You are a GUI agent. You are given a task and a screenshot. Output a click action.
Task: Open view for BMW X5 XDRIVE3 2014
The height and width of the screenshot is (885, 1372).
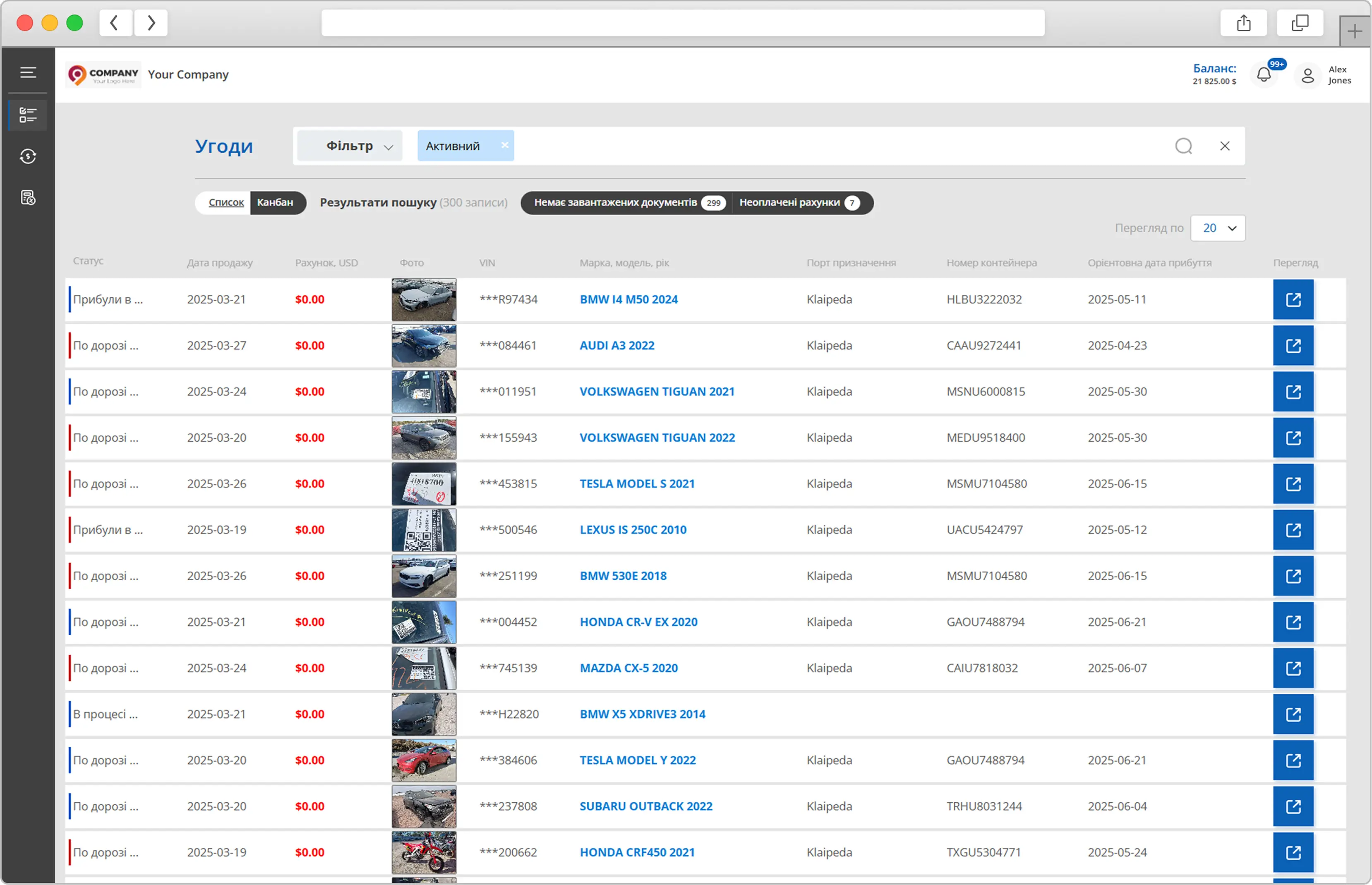point(1293,714)
